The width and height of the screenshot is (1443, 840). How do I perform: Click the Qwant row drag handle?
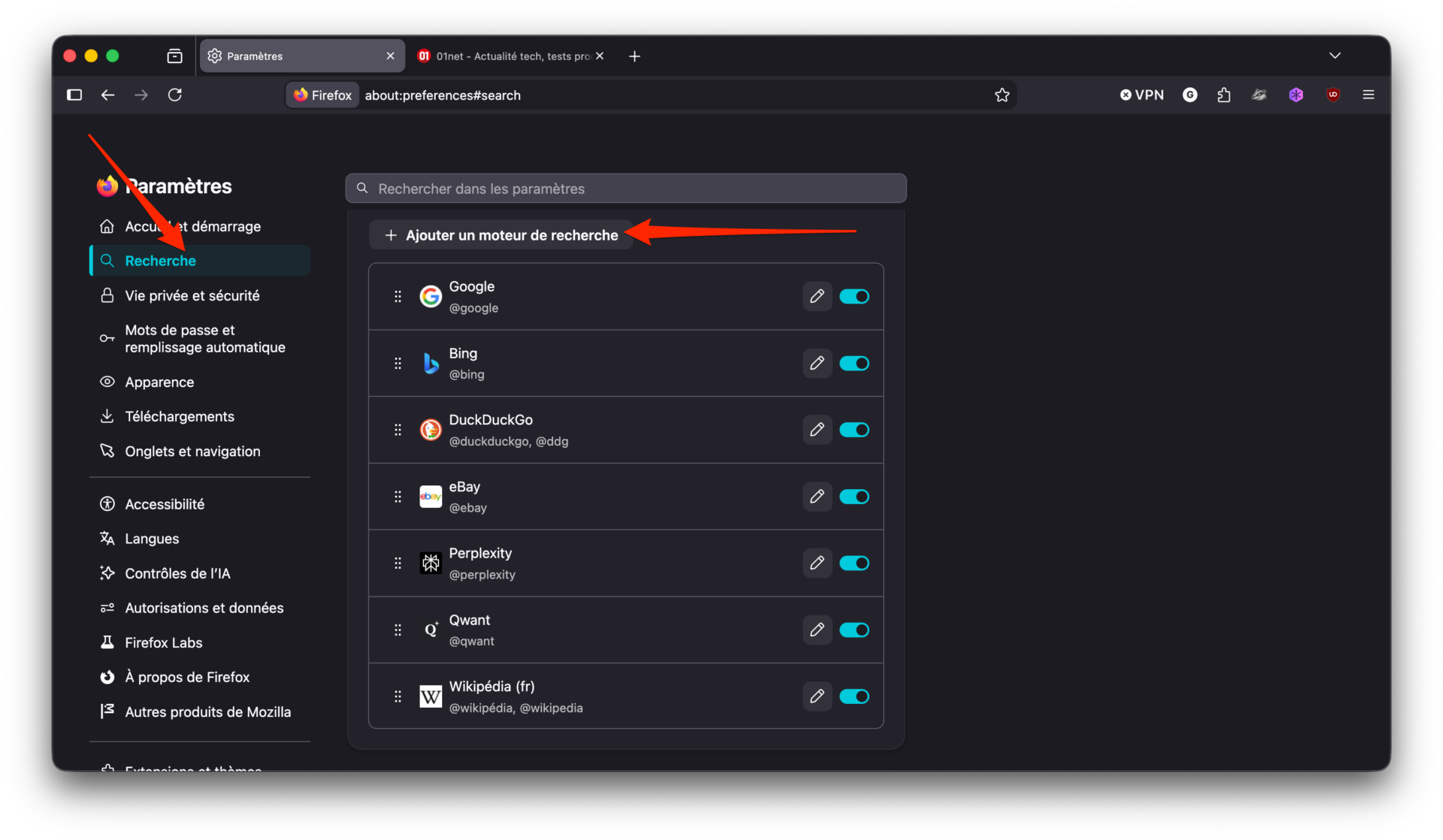click(398, 630)
